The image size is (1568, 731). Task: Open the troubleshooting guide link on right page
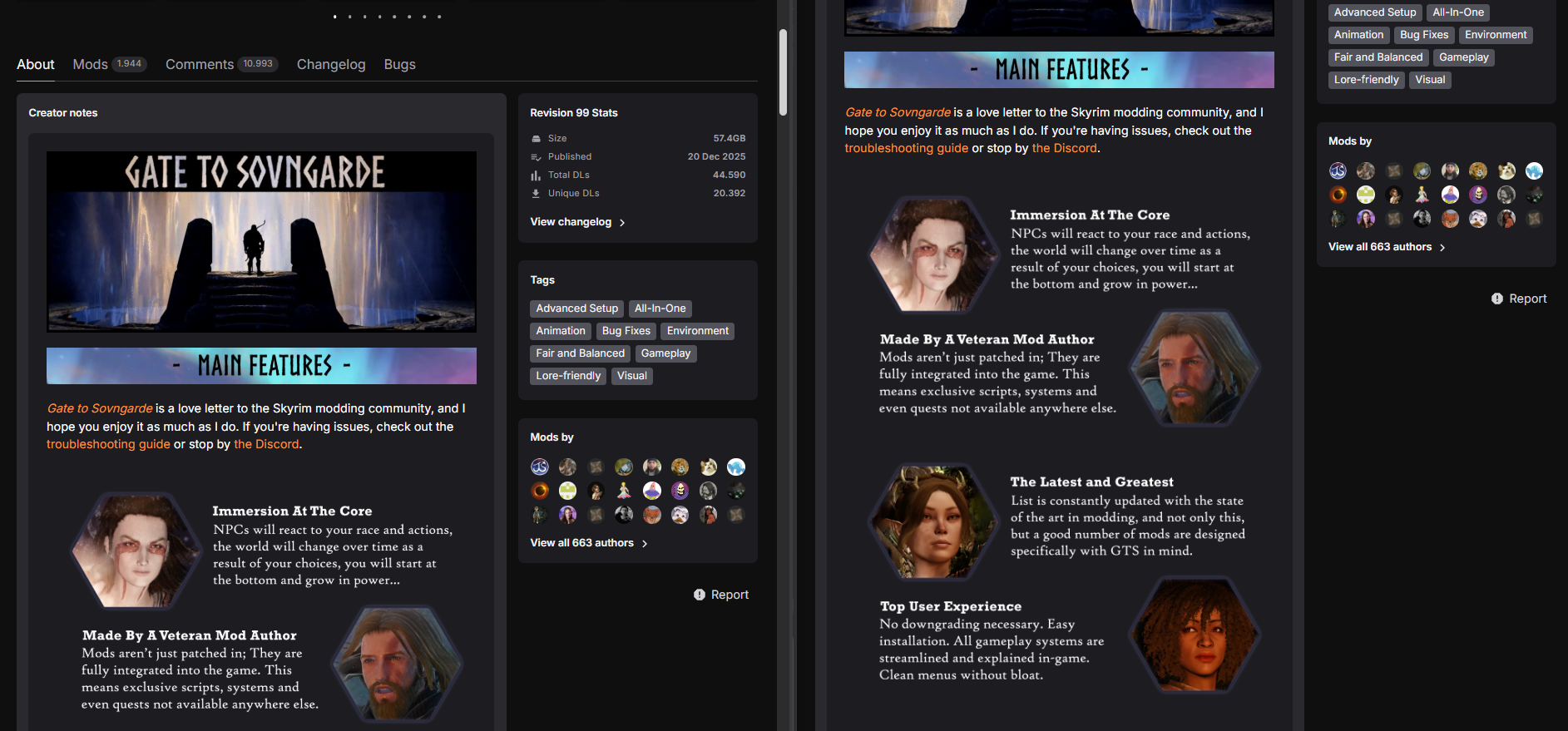coord(907,148)
